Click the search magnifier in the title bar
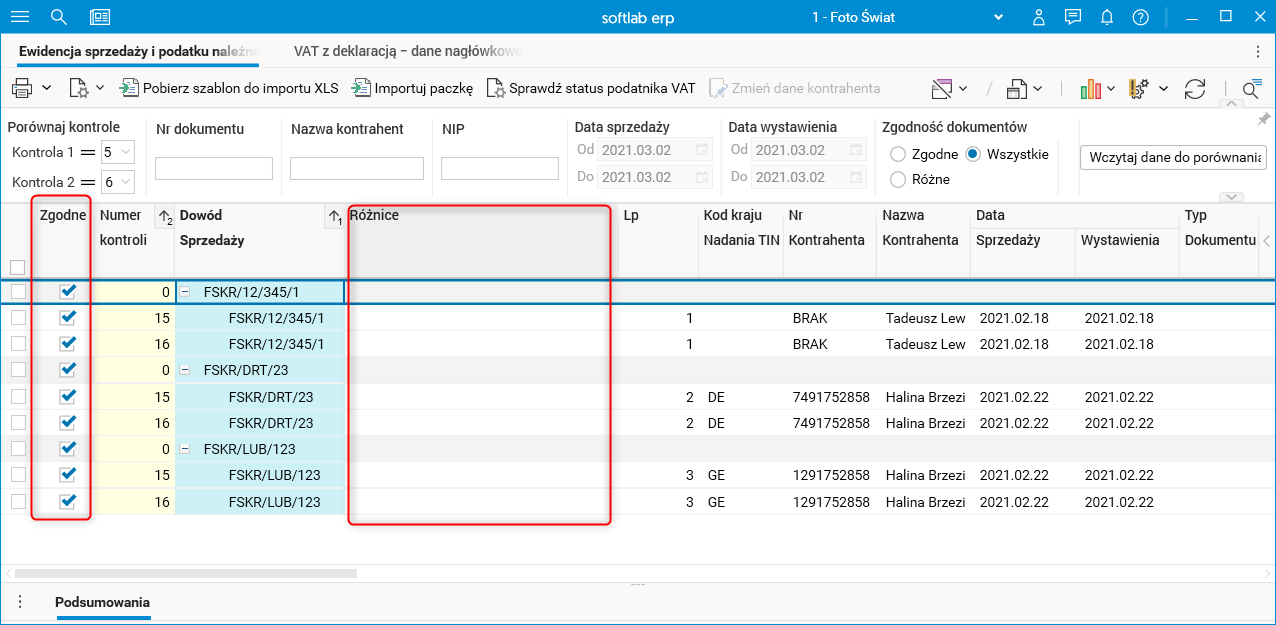Image resolution: width=1276 pixels, height=625 pixels. coord(59,17)
